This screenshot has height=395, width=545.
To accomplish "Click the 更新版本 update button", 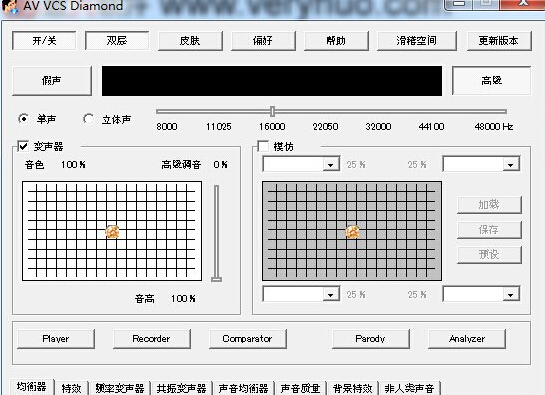I will click(x=499, y=41).
